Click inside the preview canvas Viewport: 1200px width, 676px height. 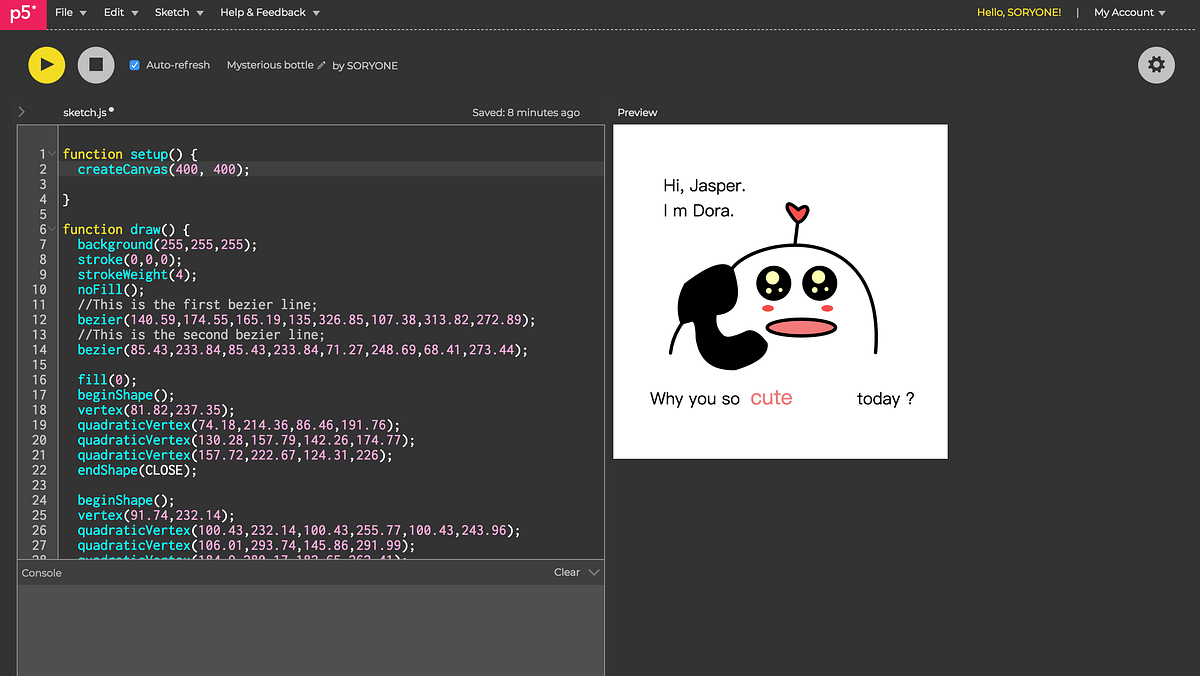[x=780, y=290]
